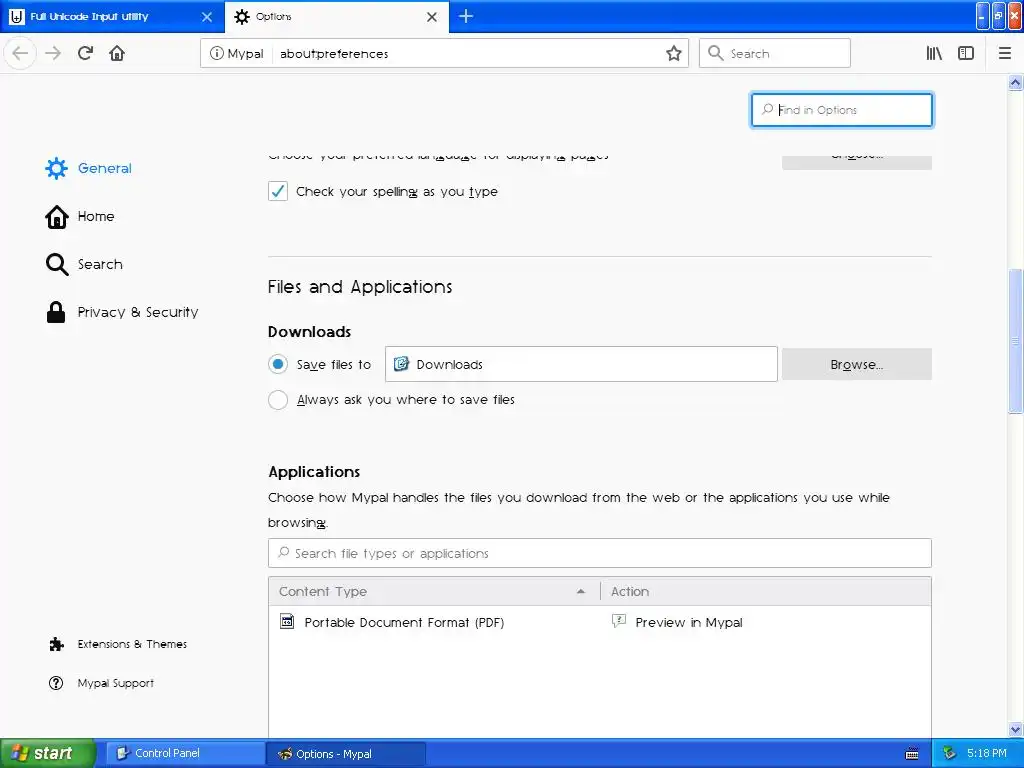1024x768 pixels.
Task: Open the Library icon in toolbar
Action: tap(934, 54)
